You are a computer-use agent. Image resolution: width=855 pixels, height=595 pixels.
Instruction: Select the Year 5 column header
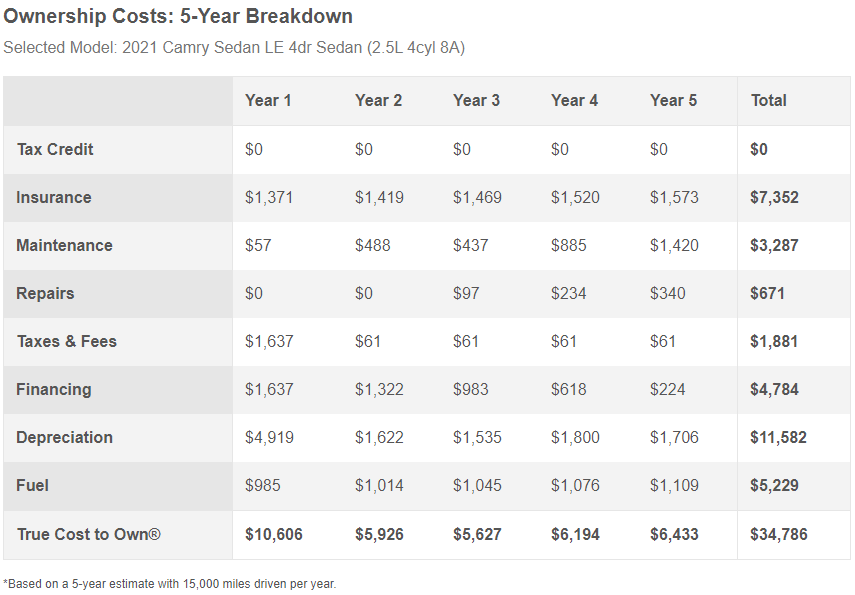[x=673, y=100]
